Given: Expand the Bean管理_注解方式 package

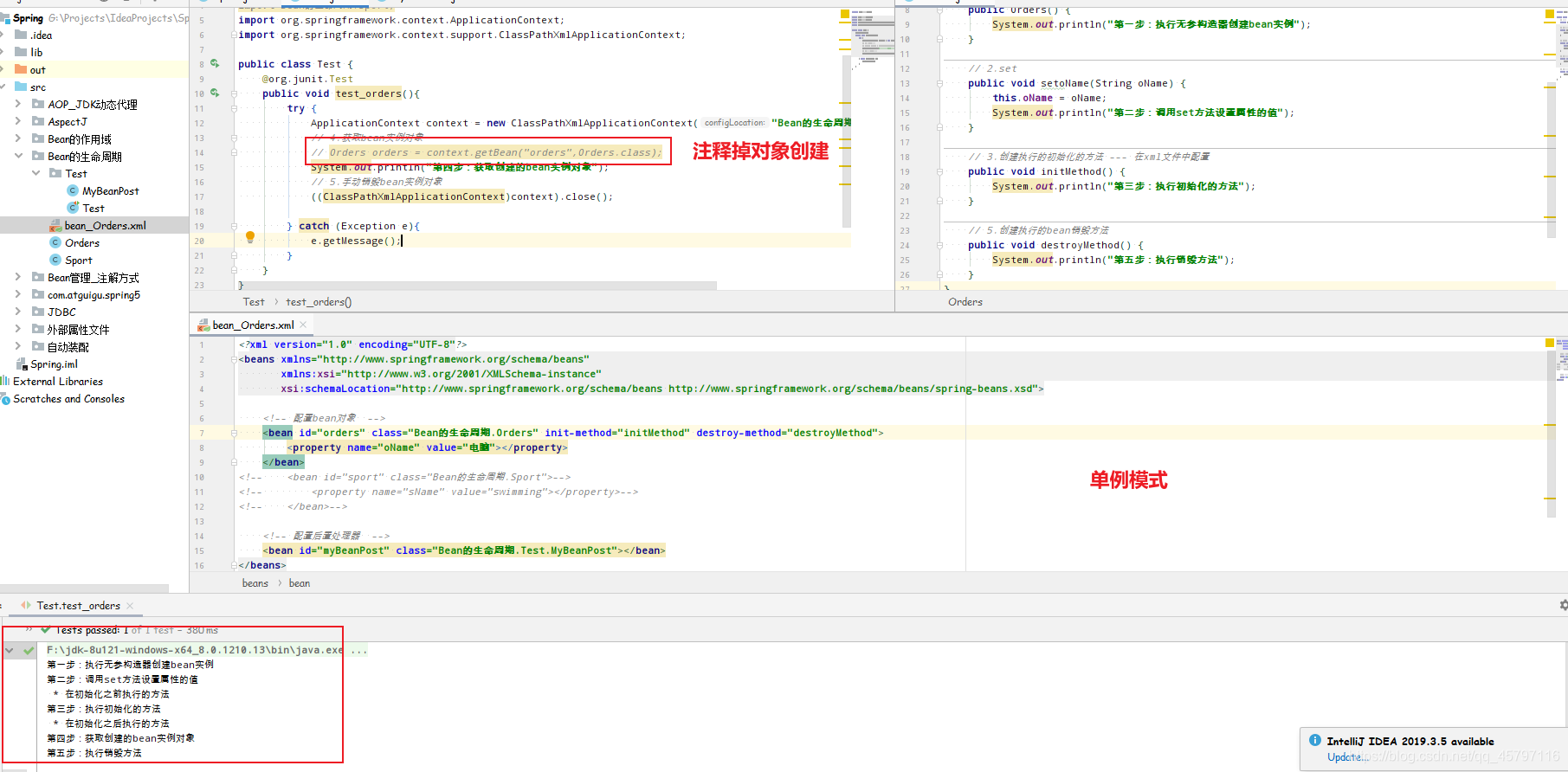Looking at the screenshot, I should (18, 277).
